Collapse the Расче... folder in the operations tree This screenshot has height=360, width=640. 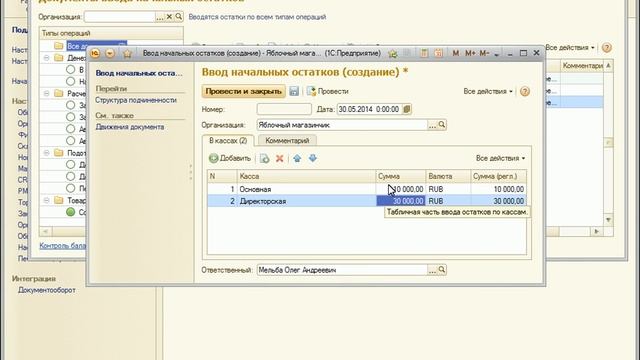coord(47,93)
